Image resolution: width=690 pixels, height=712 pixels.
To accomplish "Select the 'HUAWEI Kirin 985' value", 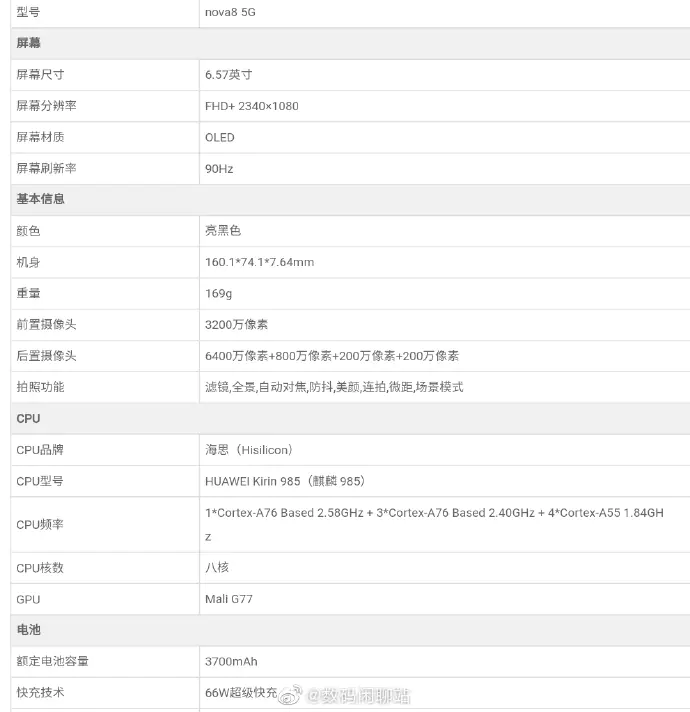I will 252,481.
